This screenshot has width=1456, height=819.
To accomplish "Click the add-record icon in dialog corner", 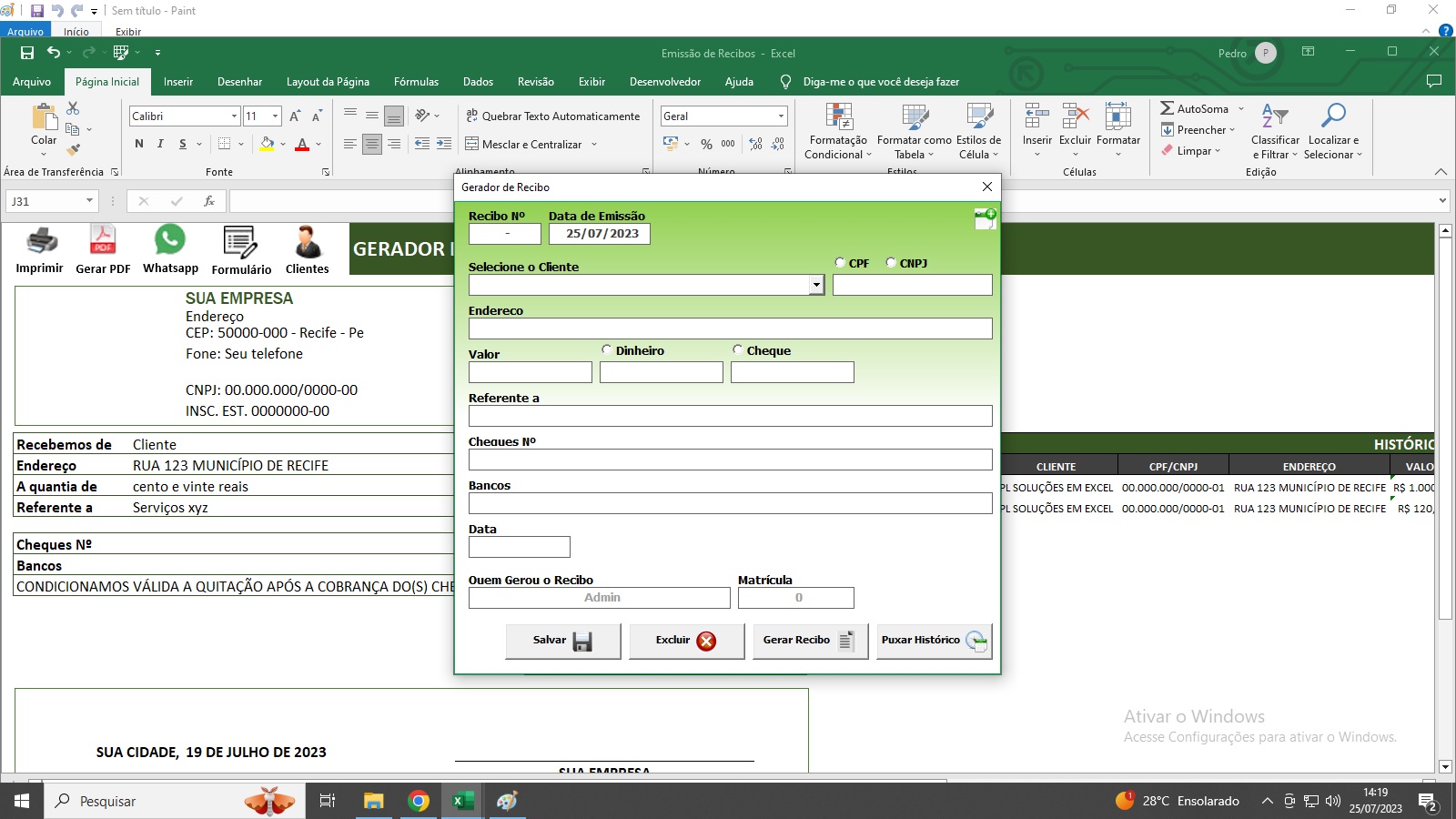I will point(985,218).
